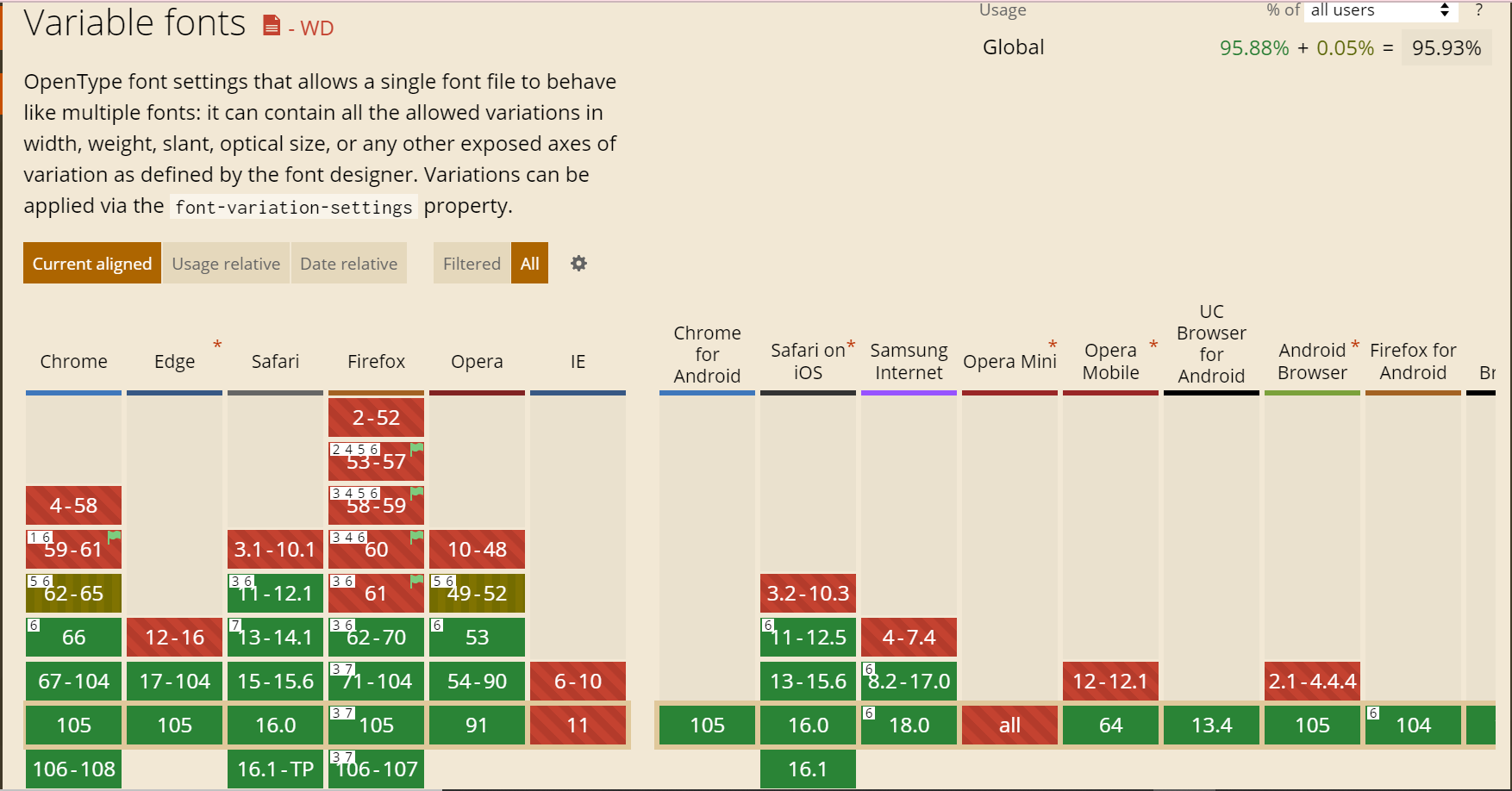Select Opera 10-48 version cell
The width and height of the screenshot is (1512, 791).
[x=478, y=550]
